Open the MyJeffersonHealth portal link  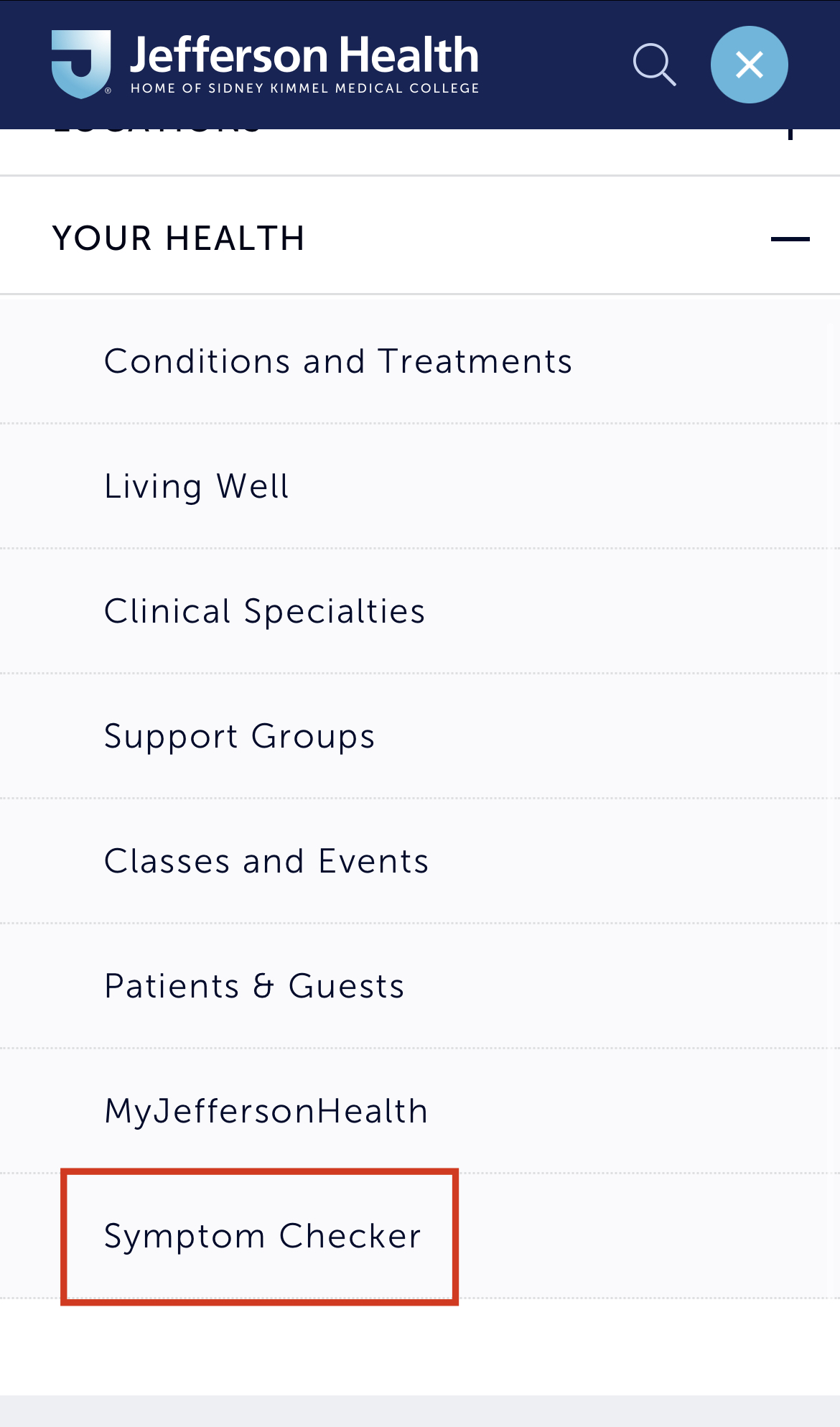[x=266, y=1111]
